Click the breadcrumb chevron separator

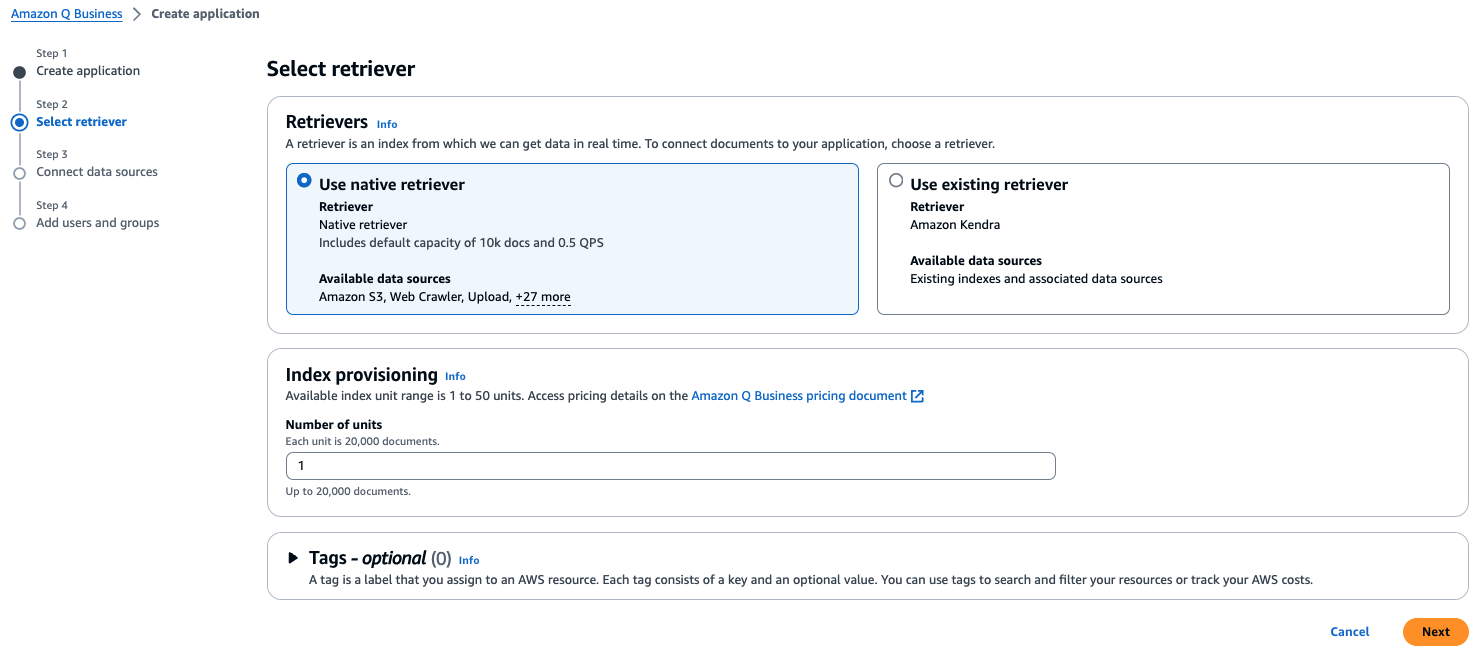coord(137,14)
